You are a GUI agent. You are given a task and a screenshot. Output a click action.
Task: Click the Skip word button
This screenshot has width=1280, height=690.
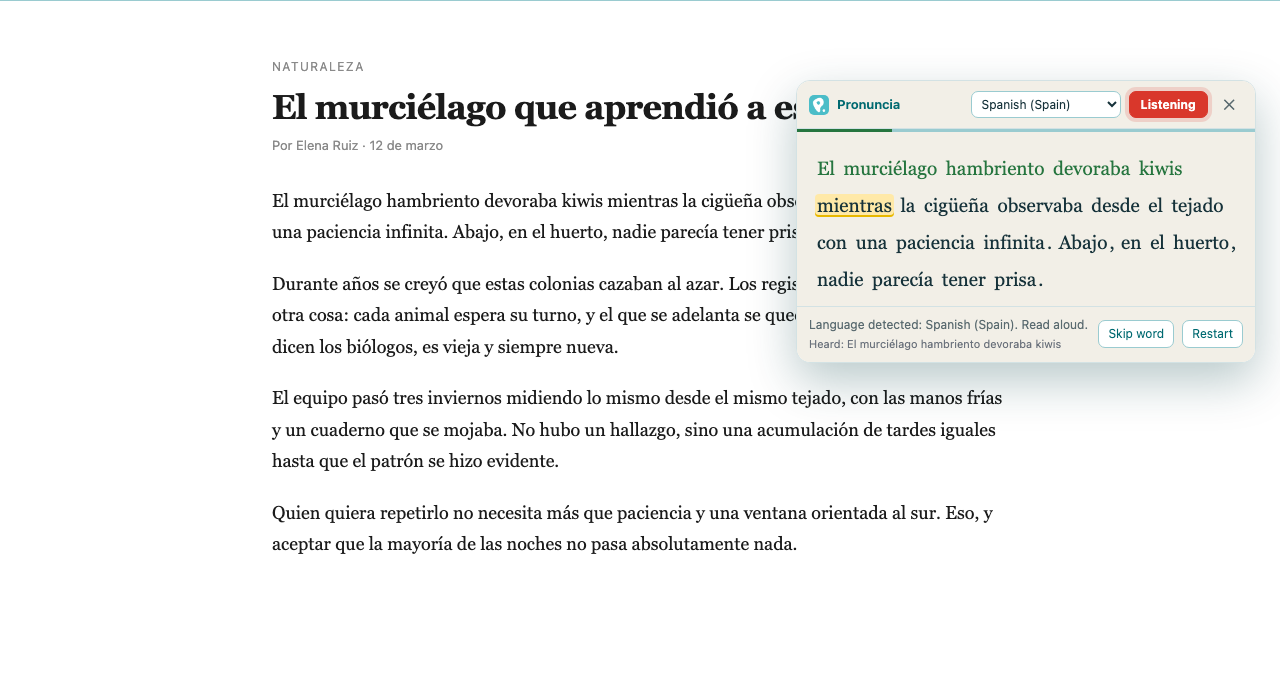pos(1136,334)
